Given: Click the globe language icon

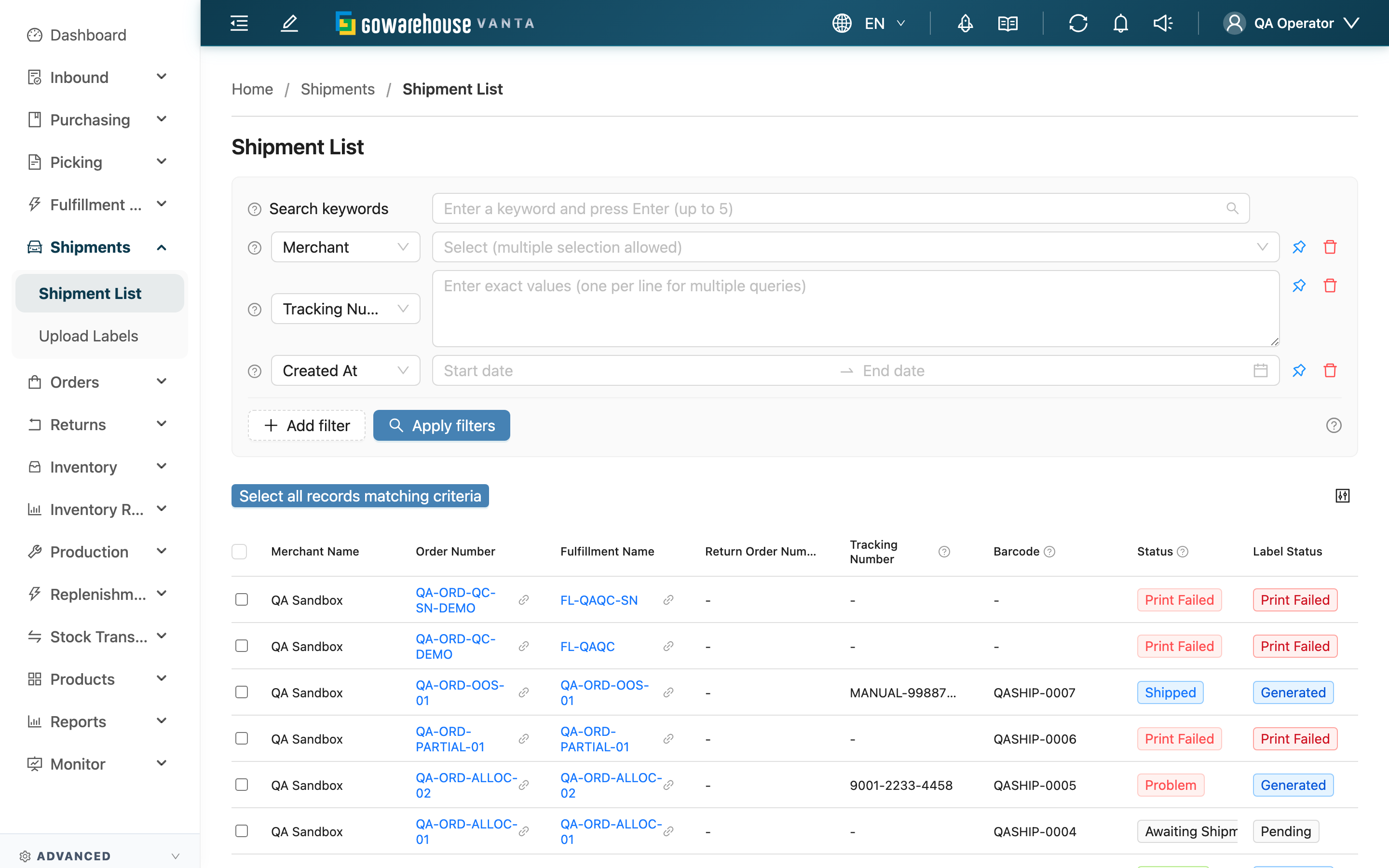Looking at the screenshot, I should click(x=842, y=23).
